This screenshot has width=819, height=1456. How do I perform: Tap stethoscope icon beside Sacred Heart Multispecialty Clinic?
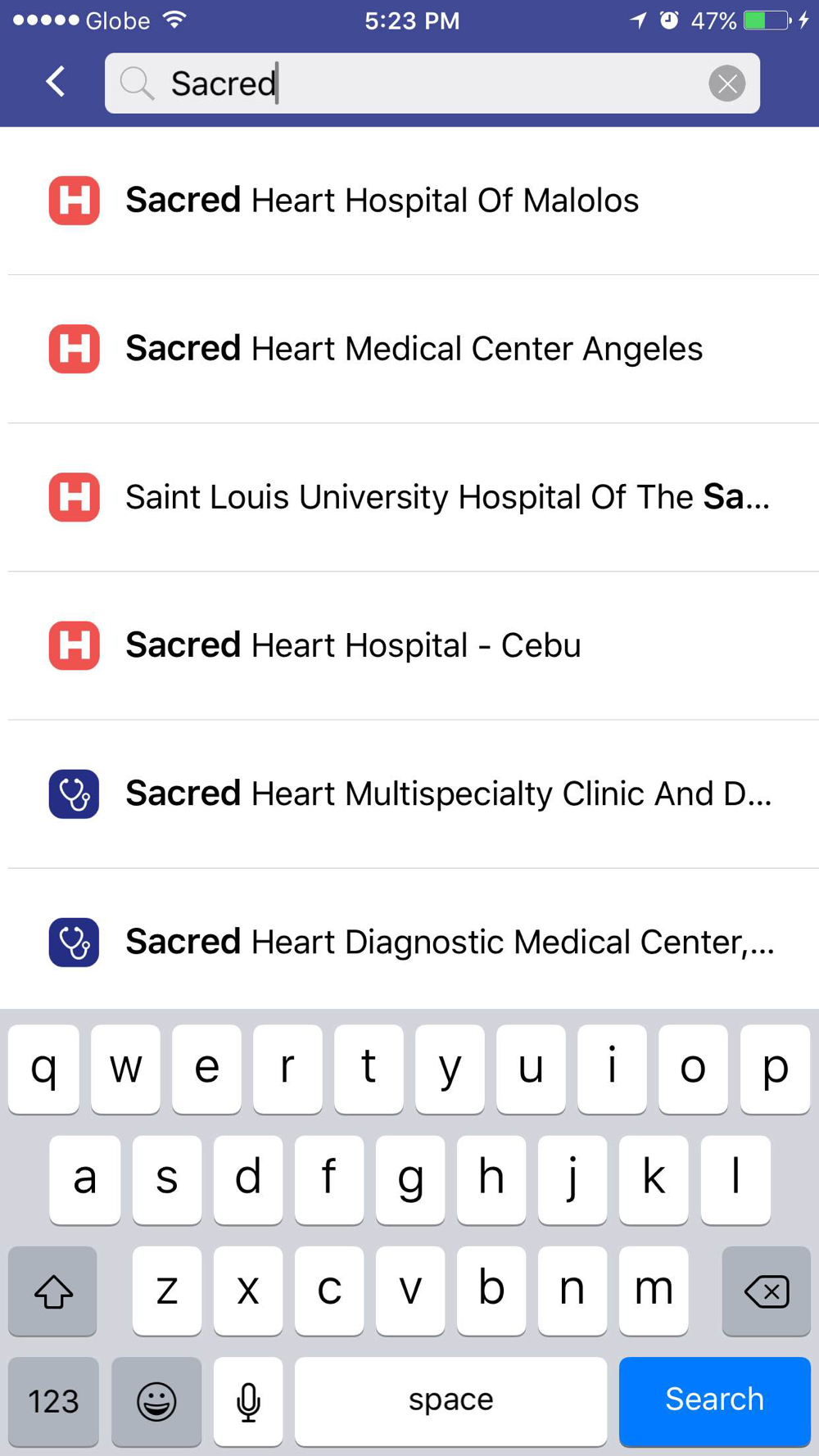74,794
